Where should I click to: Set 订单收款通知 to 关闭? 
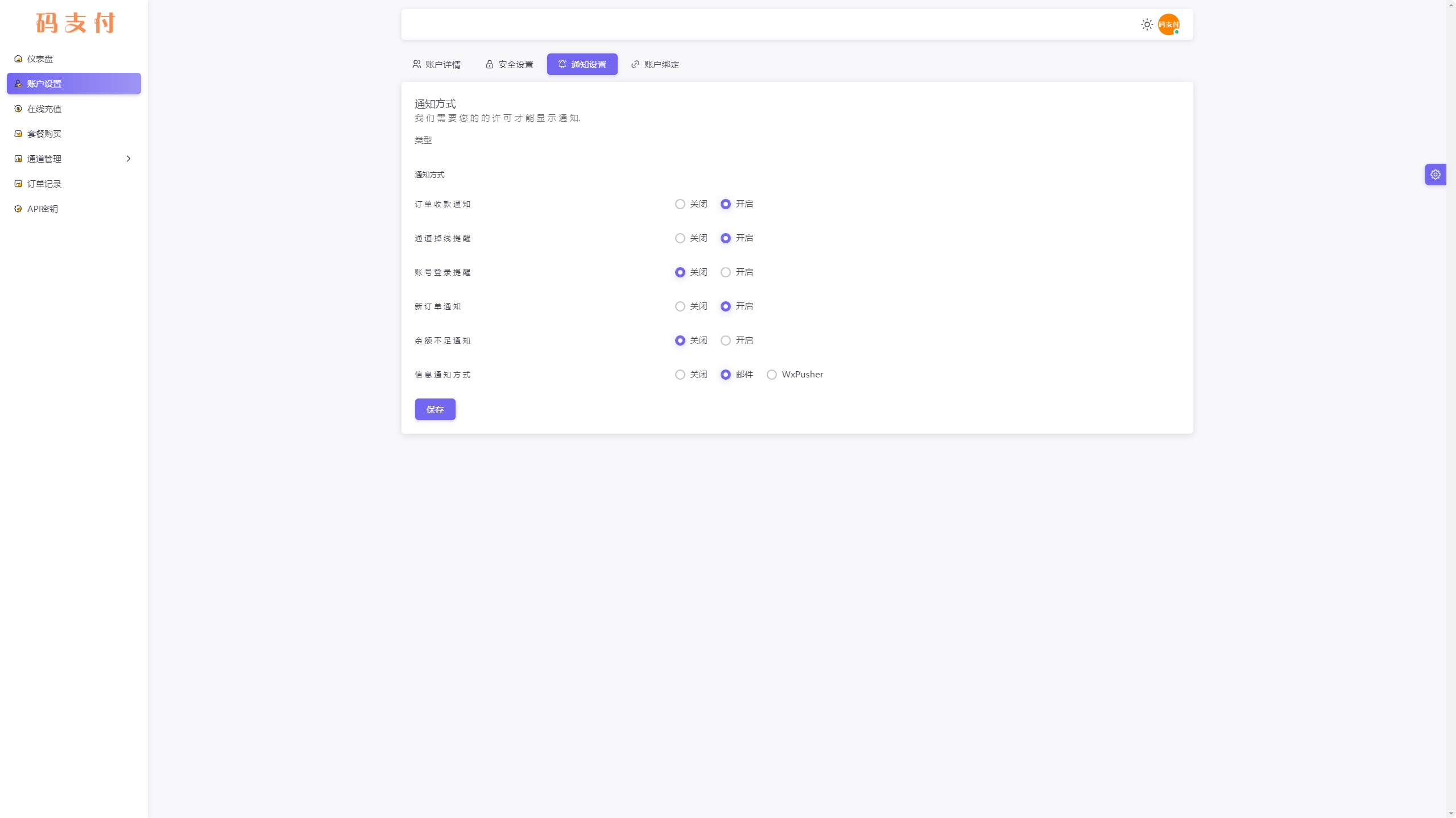(x=680, y=204)
